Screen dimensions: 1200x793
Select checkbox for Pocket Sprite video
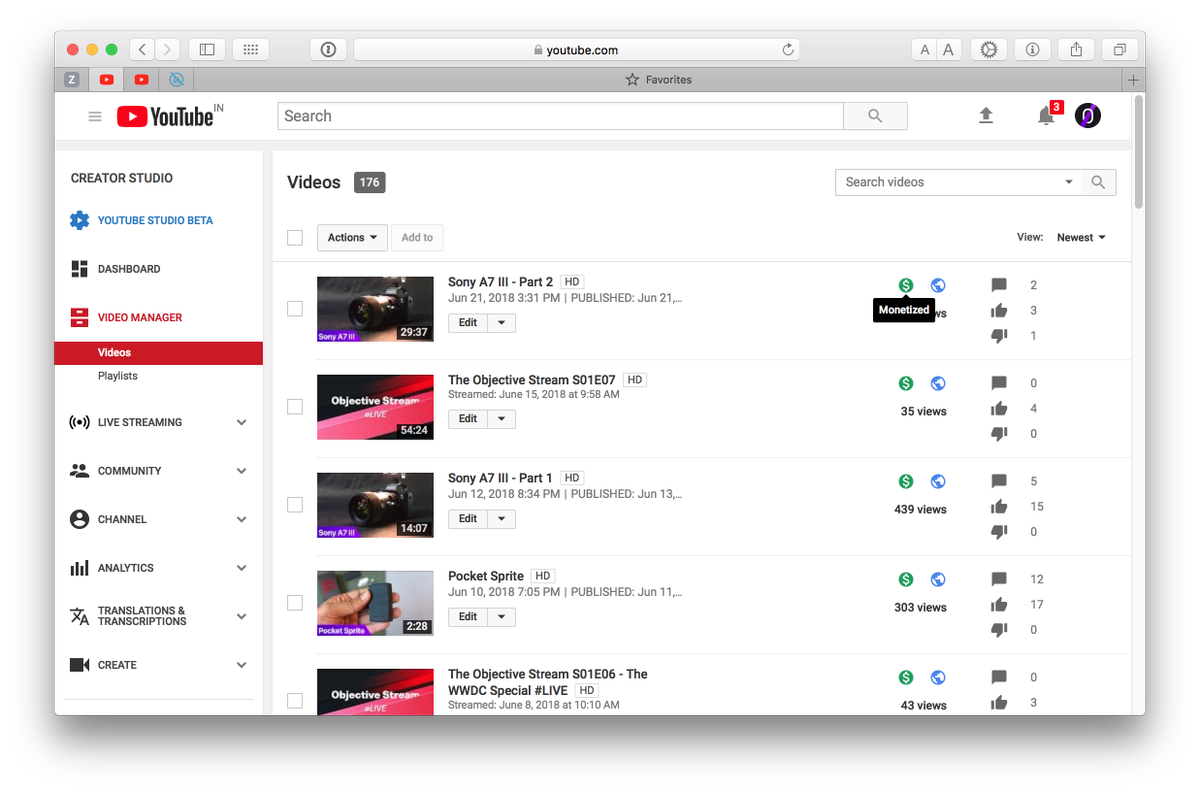click(x=295, y=603)
